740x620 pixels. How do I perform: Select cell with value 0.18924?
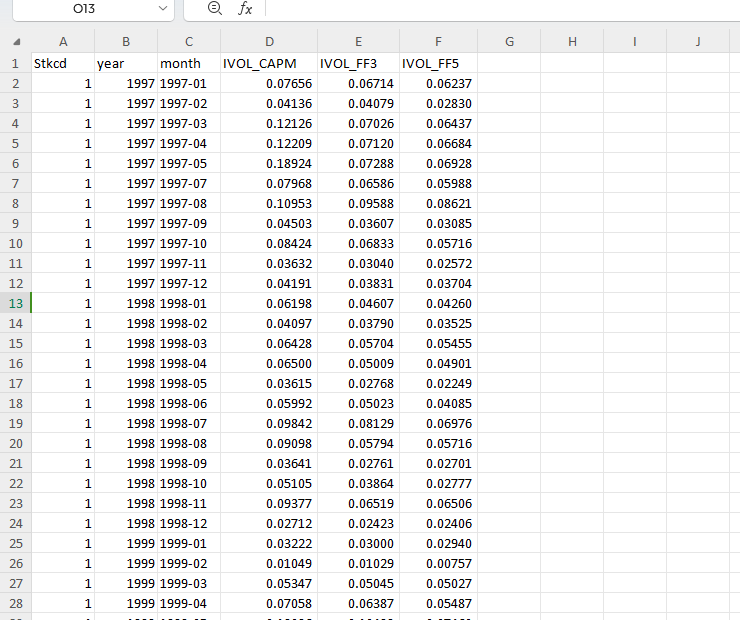(x=269, y=163)
